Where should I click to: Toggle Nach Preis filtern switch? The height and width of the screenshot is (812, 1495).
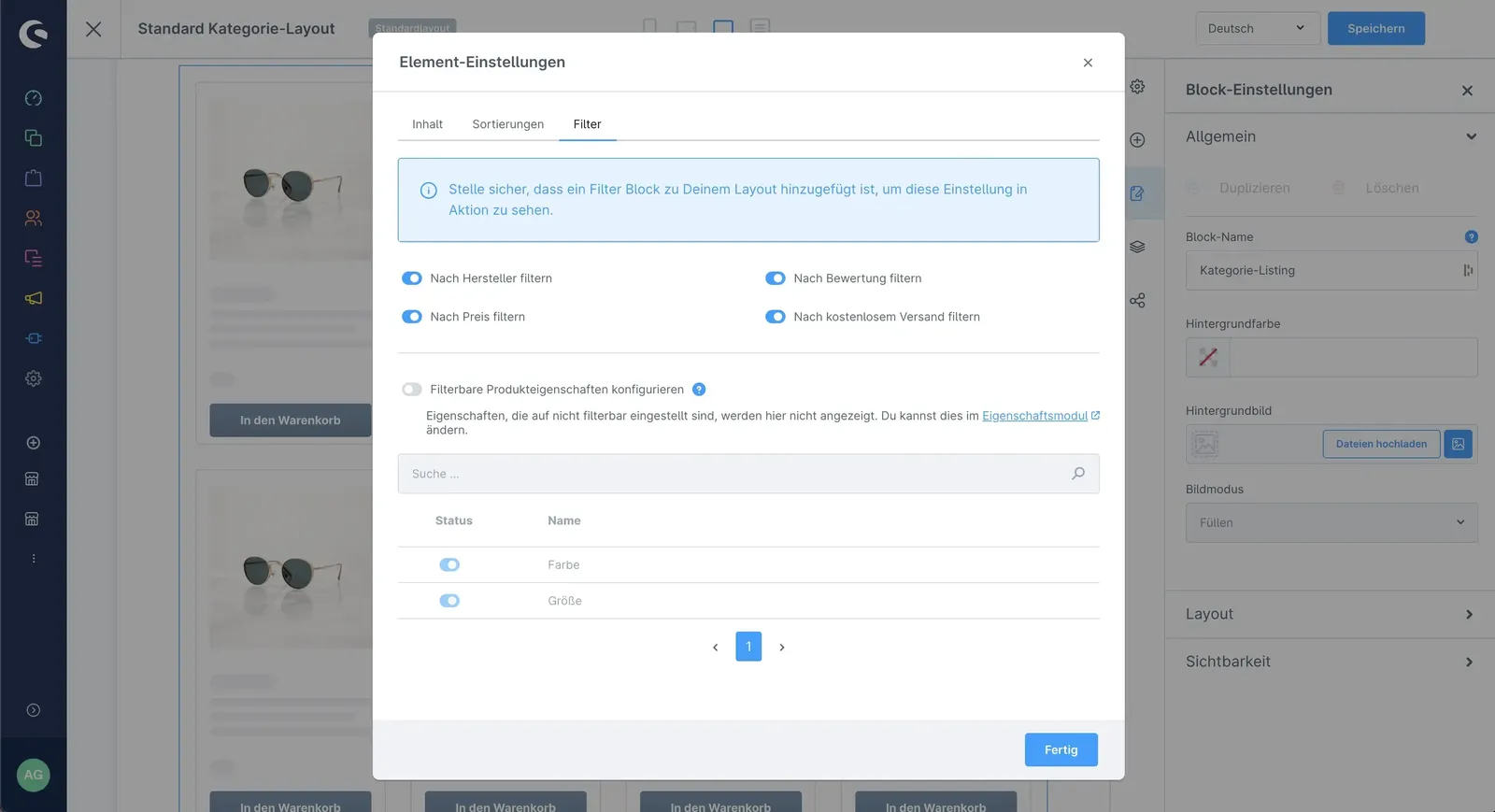(412, 317)
